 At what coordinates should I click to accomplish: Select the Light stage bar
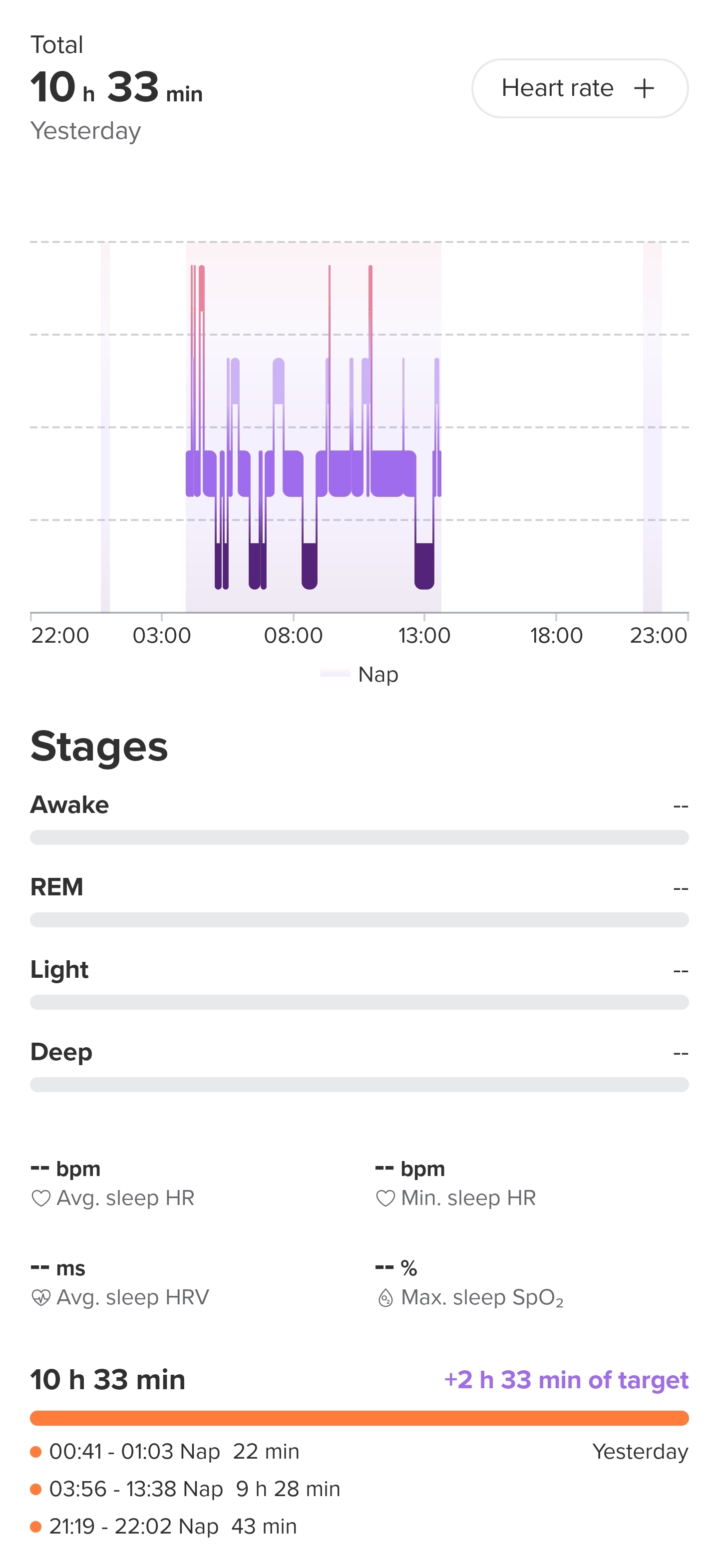pos(359,1002)
